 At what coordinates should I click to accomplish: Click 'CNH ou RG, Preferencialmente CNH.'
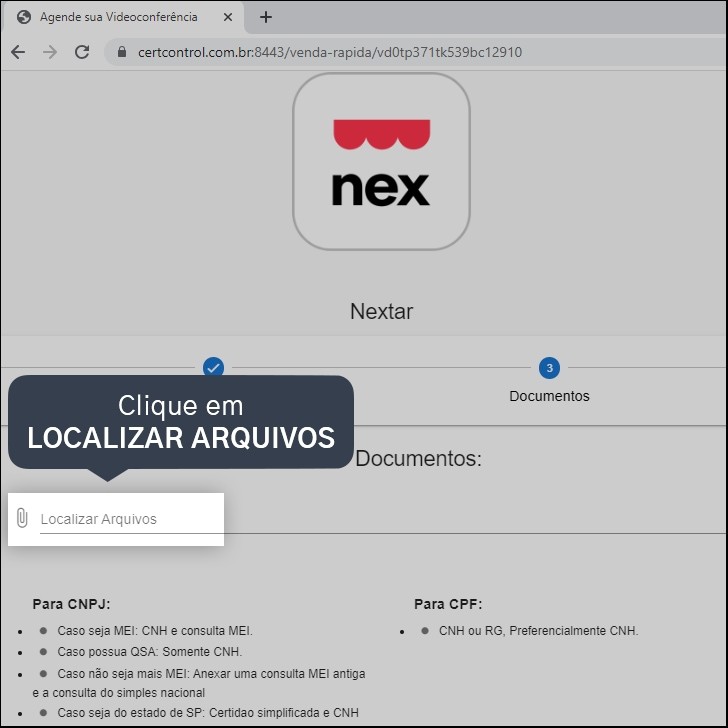[539, 631]
